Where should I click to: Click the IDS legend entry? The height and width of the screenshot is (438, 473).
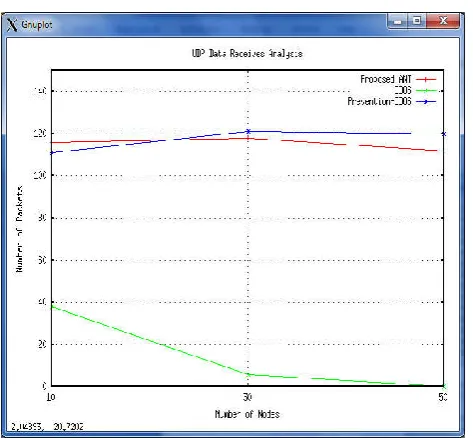pos(403,90)
